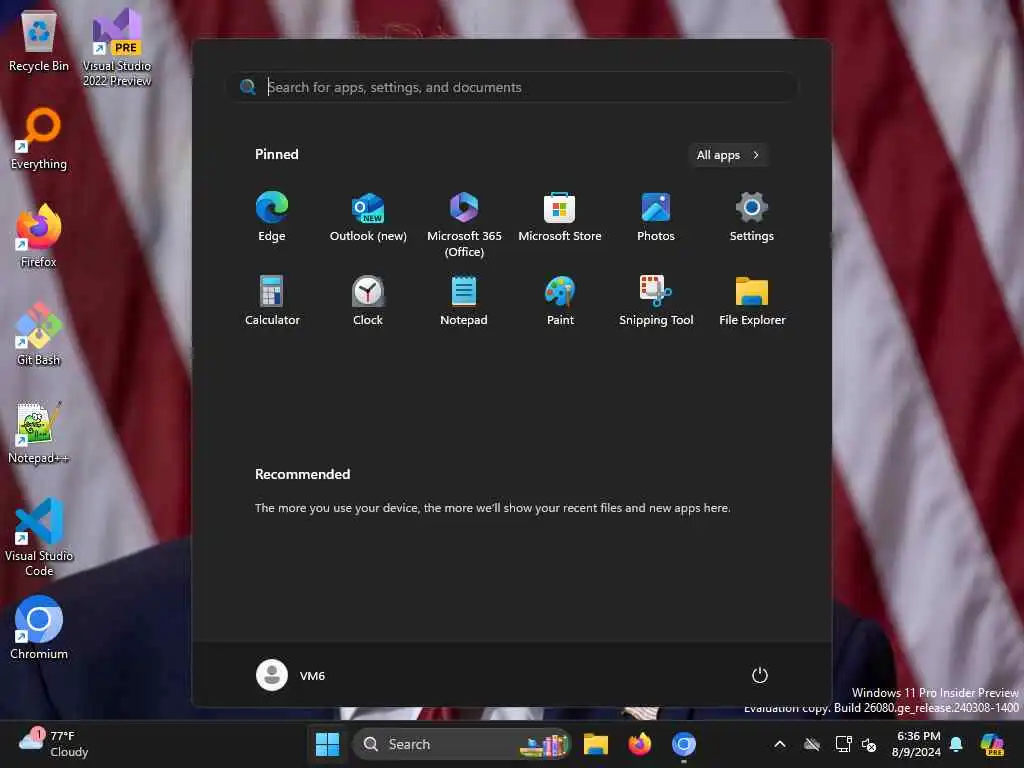Open Snipping Tool pinned app
Image resolution: width=1024 pixels, height=768 pixels.
pyautogui.click(x=656, y=301)
